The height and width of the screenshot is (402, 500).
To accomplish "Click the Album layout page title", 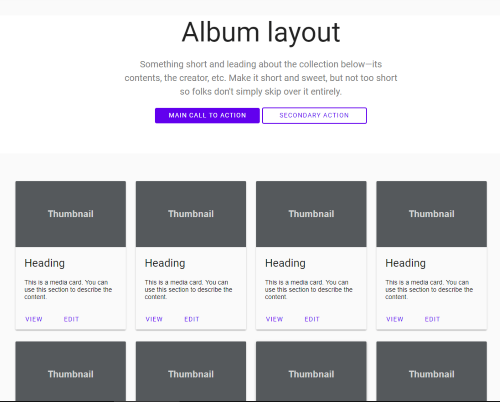I will coord(261,32).
